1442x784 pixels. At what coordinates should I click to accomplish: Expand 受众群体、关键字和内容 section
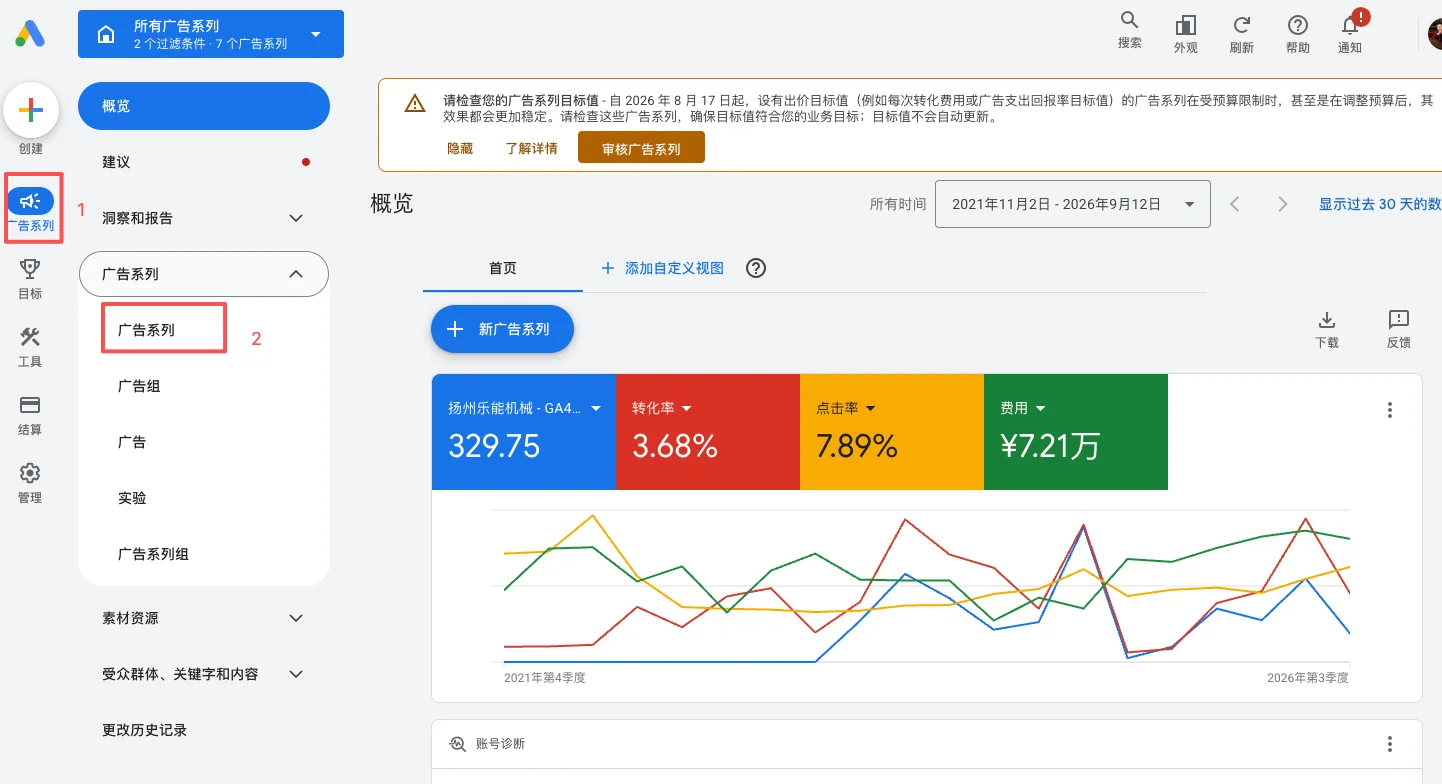[296, 674]
